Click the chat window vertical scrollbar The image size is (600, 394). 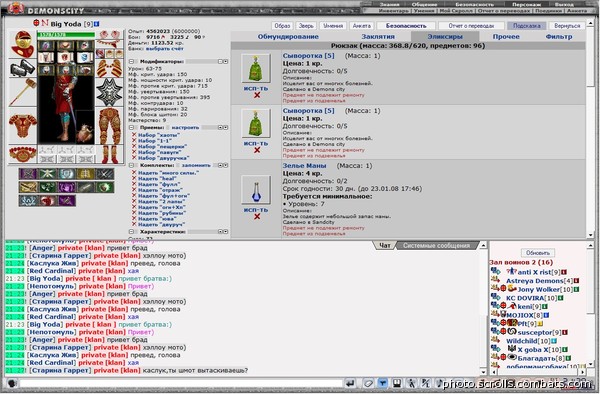pos(483,308)
